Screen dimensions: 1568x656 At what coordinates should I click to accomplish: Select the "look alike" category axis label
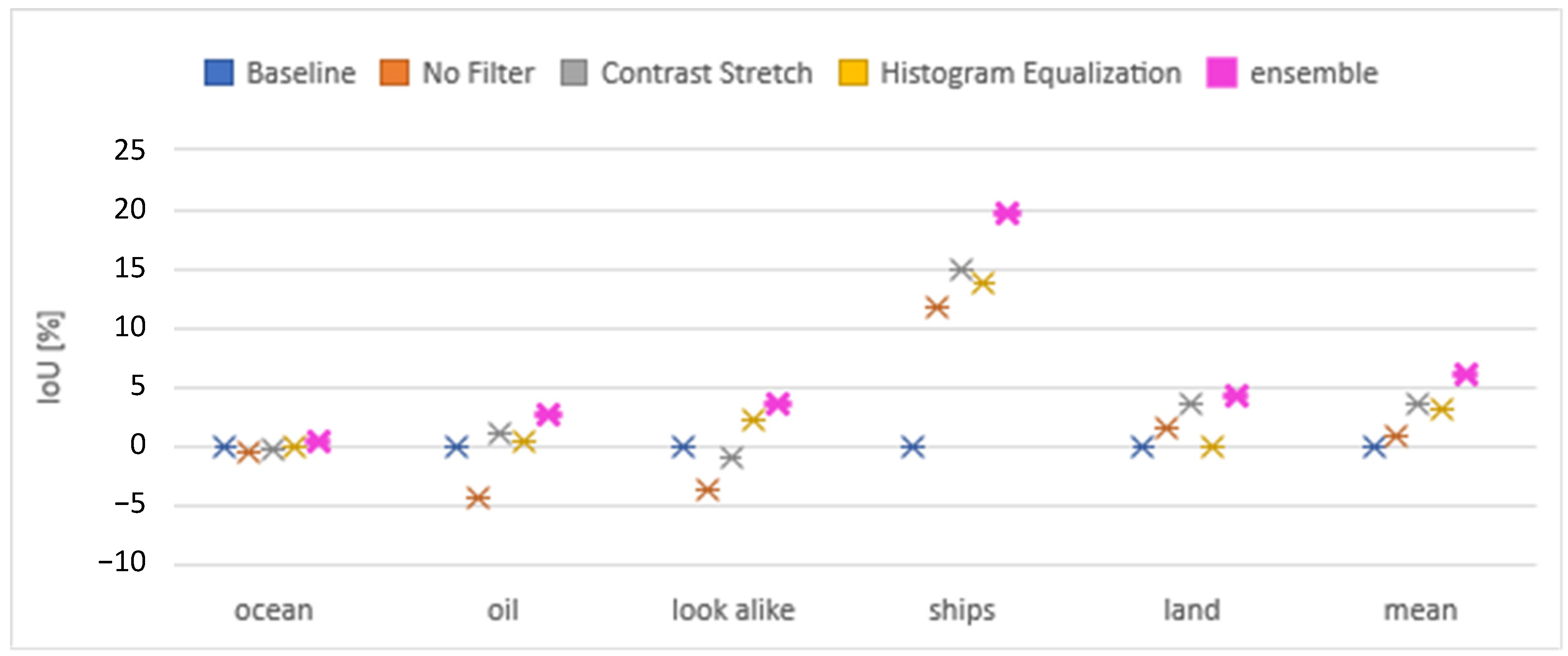(733, 611)
